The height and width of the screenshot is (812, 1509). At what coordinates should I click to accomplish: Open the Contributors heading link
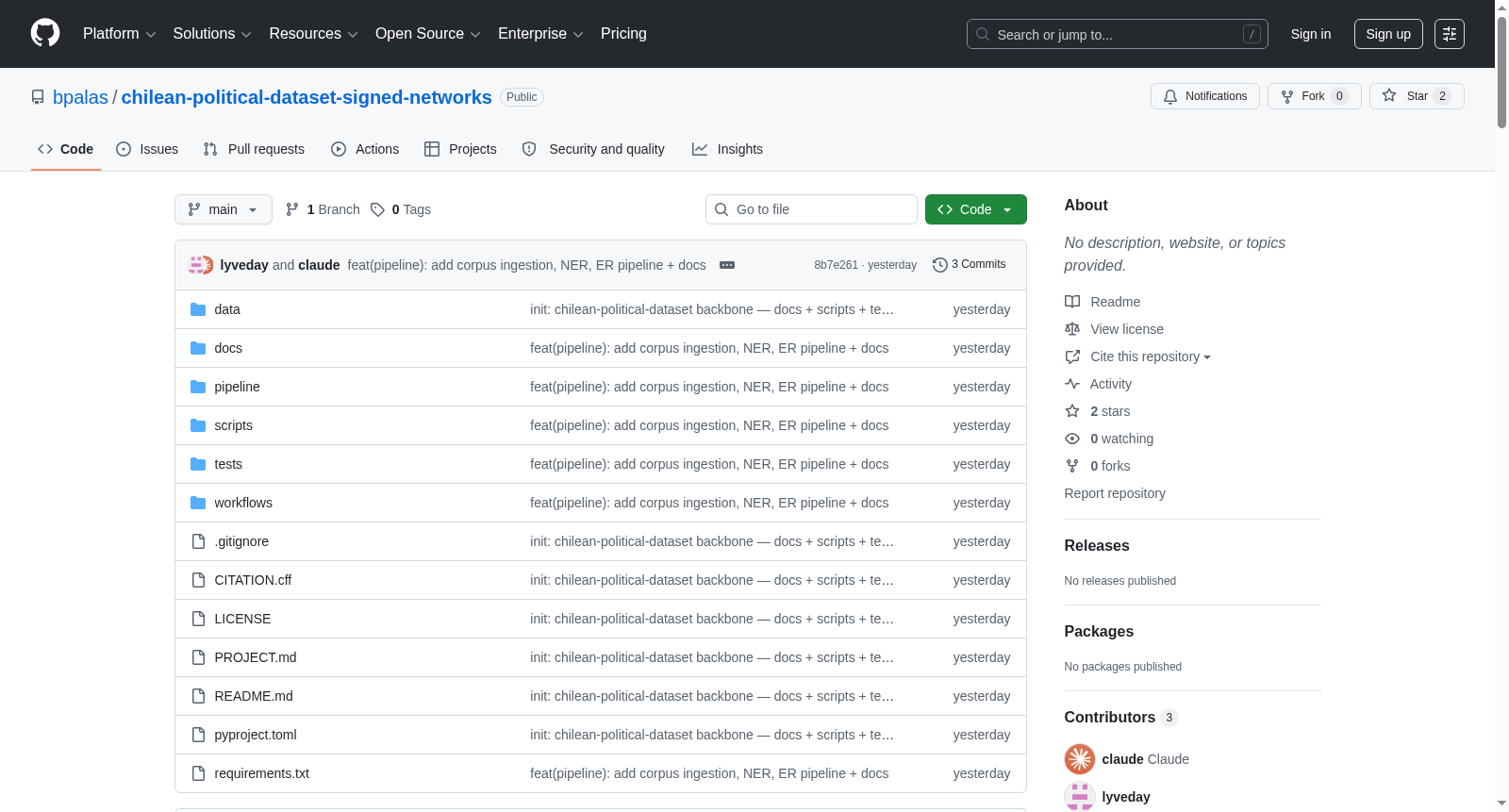tap(1121, 717)
